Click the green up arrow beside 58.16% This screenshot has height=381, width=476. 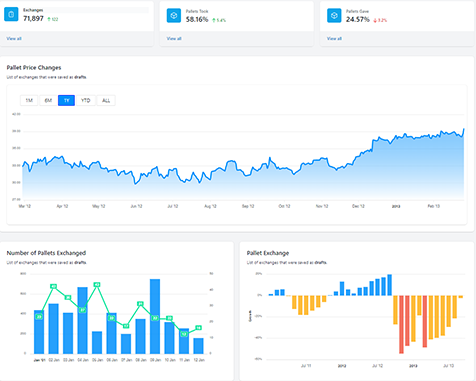click(214, 20)
